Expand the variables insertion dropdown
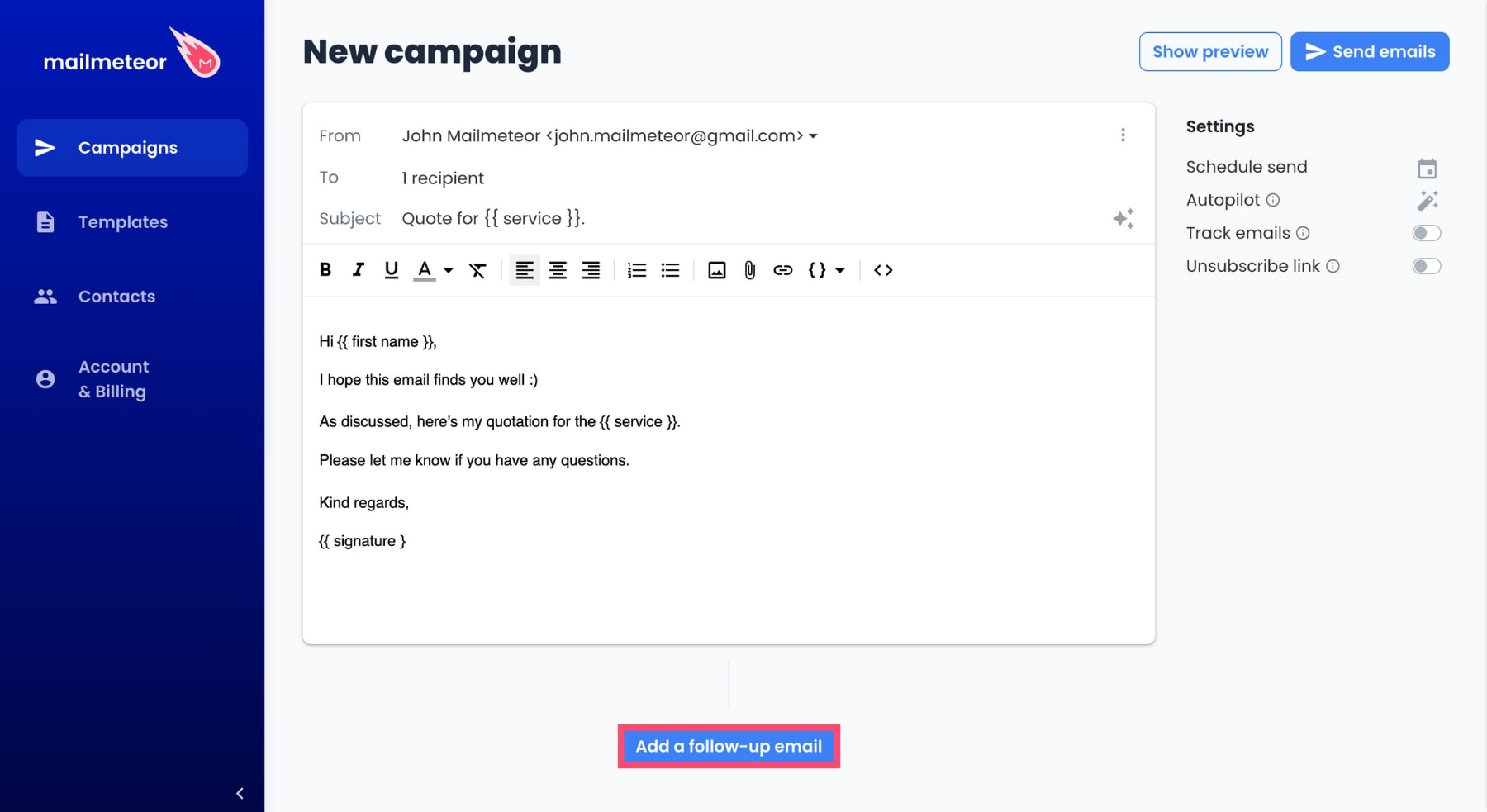The height and width of the screenshot is (812, 1487). pyautogui.click(x=841, y=270)
